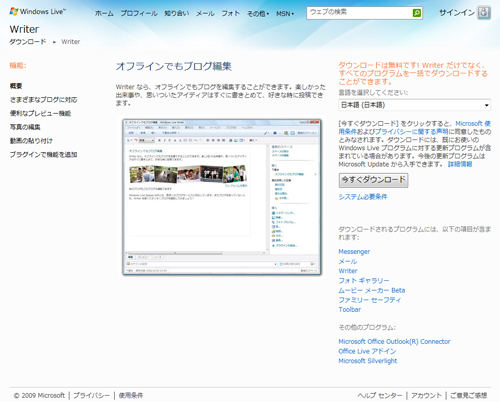This screenshot has height=402, width=500.
Task: Open システム必要条件 link
Action: pyautogui.click(x=363, y=197)
